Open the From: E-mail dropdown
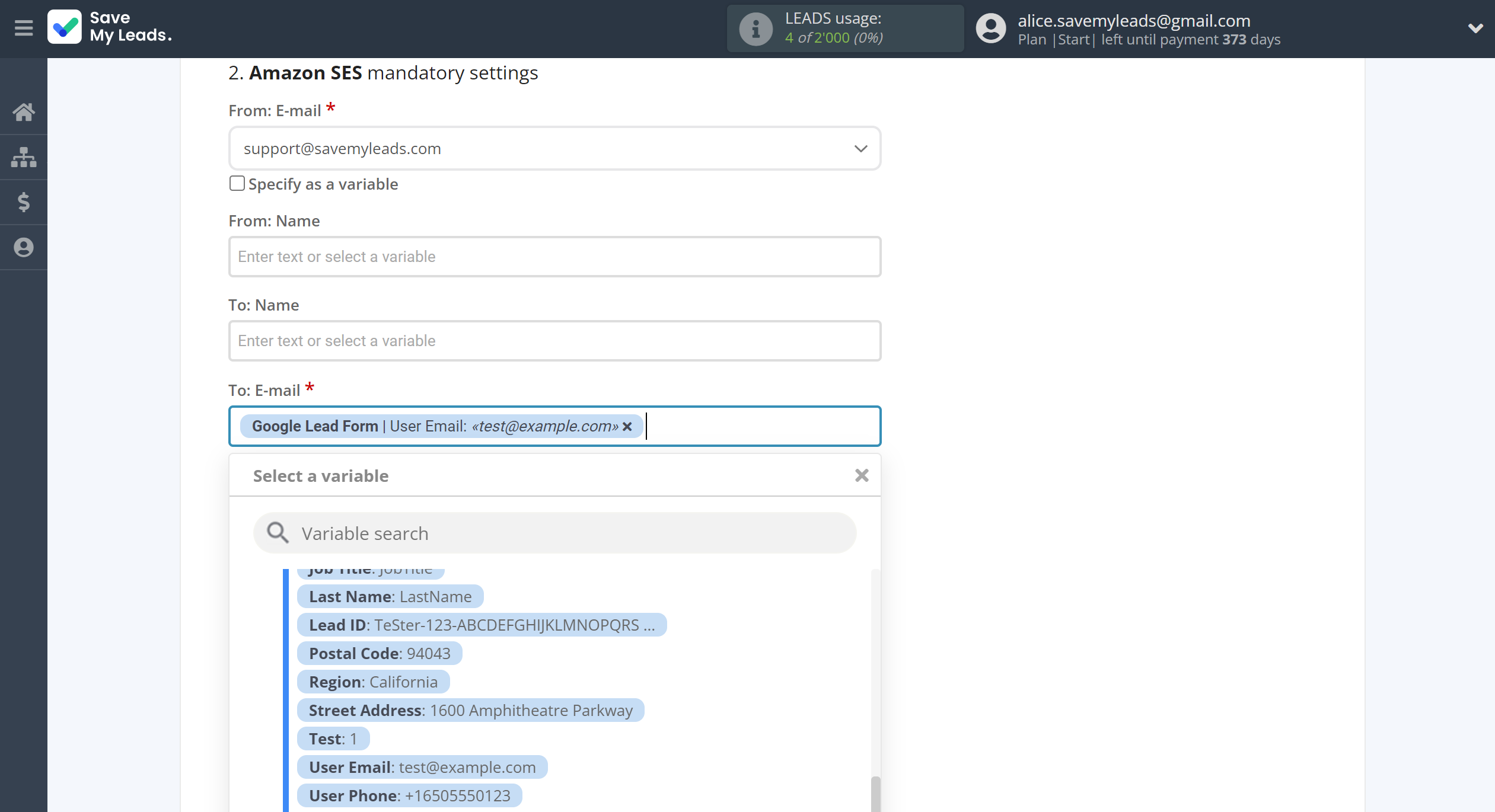 pos(554,148)
